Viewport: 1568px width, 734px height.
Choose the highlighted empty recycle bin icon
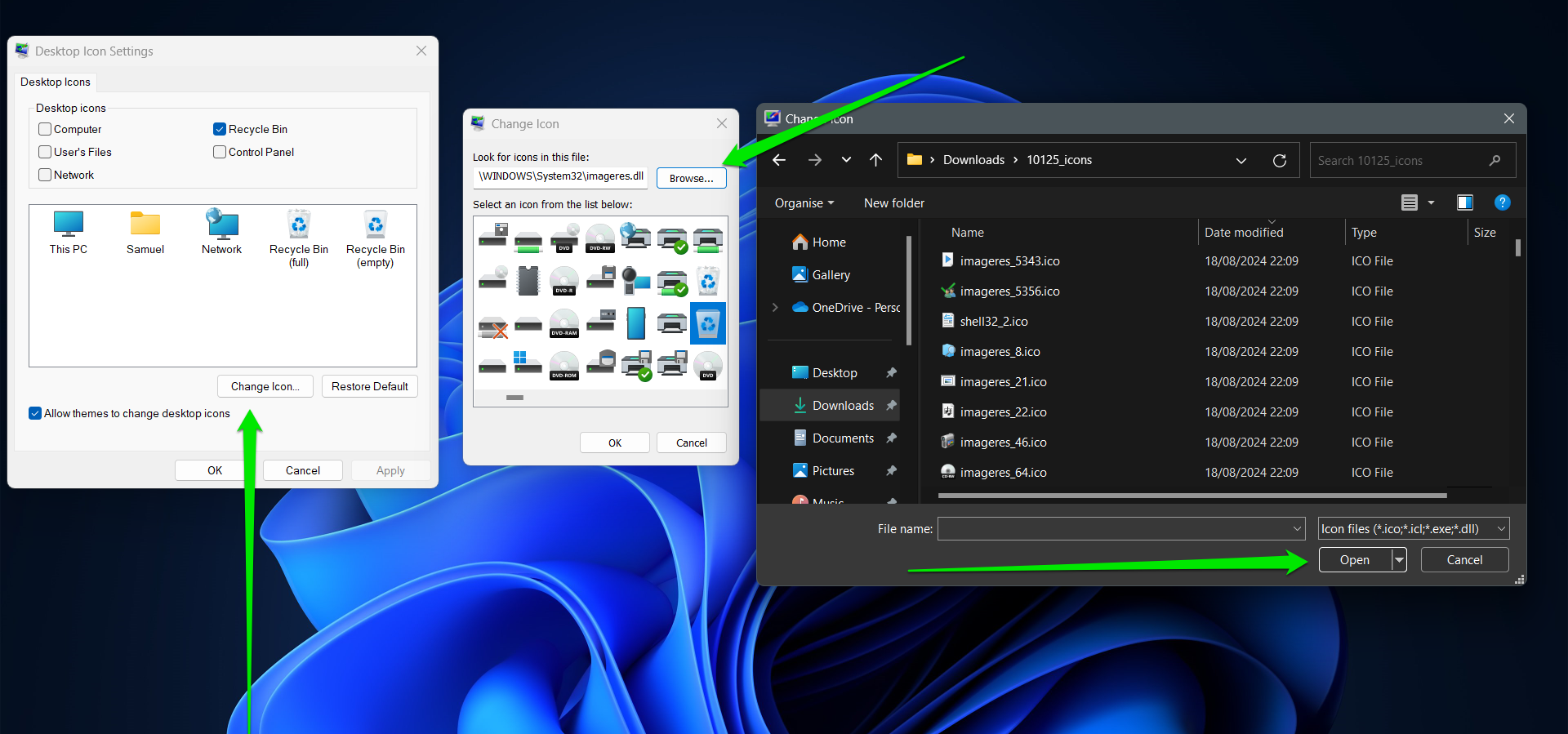coord(708,323)
